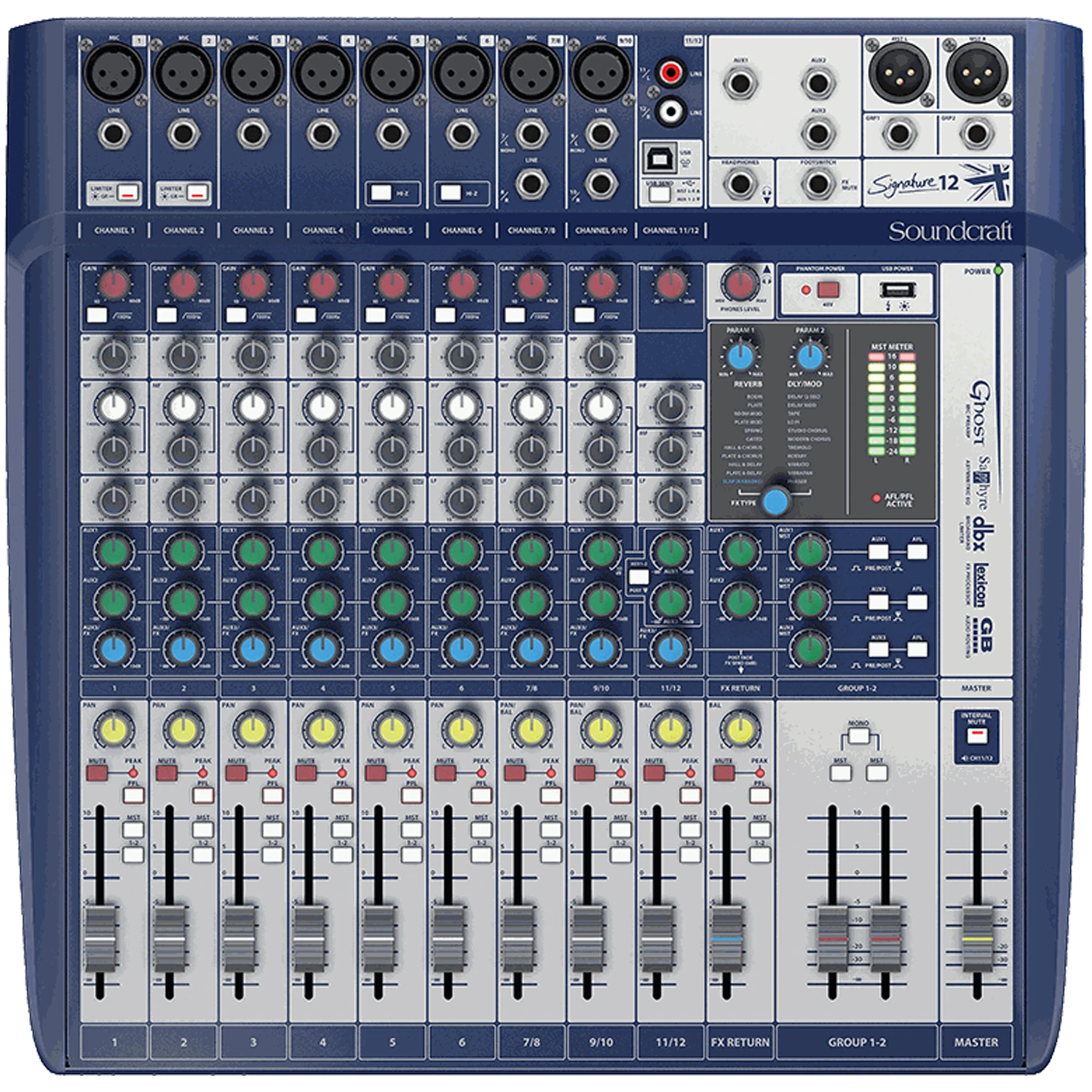Click the MST L XLR output
This screenshot has width=1092, height=1092.
coord(901,73)
